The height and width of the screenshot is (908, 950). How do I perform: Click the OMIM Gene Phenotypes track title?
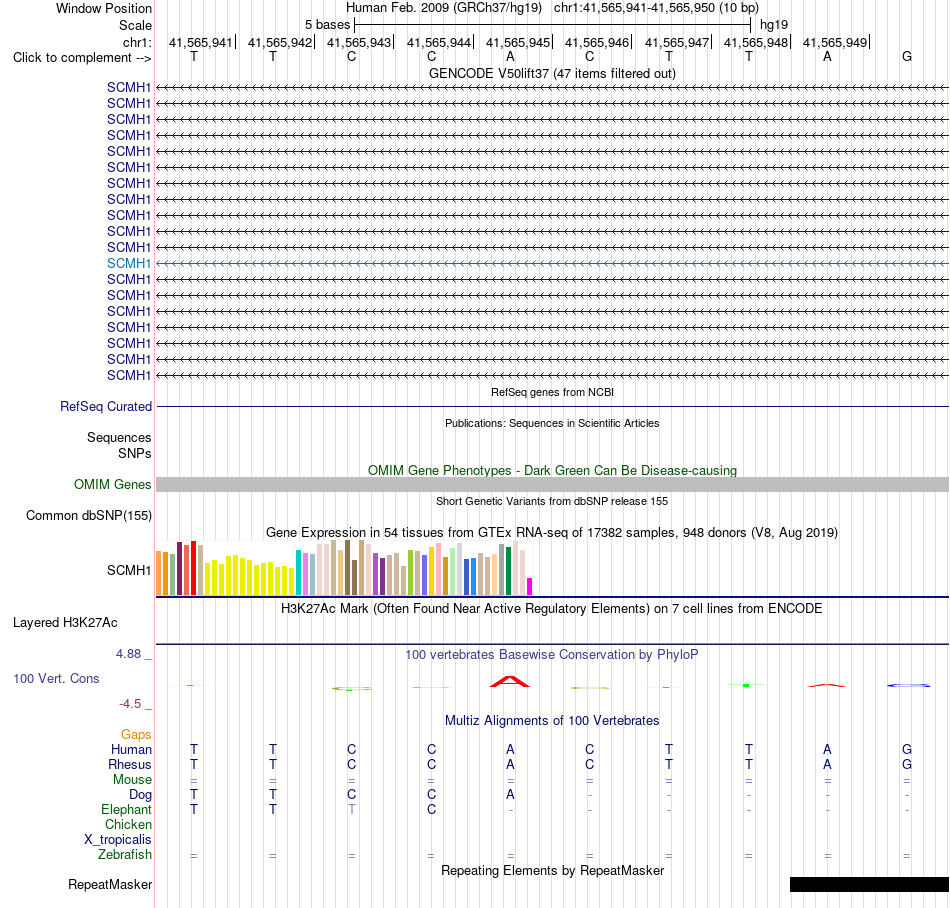552,470
